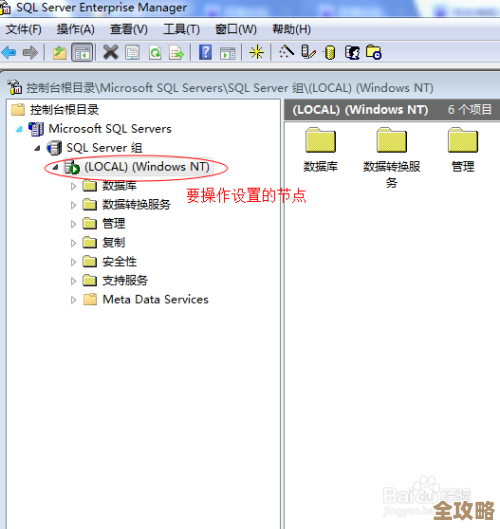Open the 帮助(H) menu
The width and height of the screenshot is (500, 529).
pyautogui.click(x=291, y=29)
